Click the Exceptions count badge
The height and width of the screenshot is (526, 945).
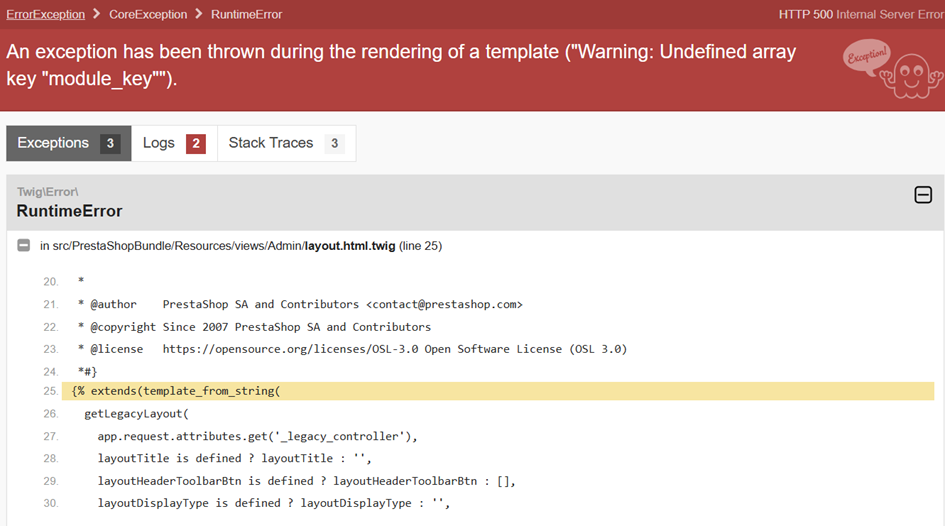111,144
